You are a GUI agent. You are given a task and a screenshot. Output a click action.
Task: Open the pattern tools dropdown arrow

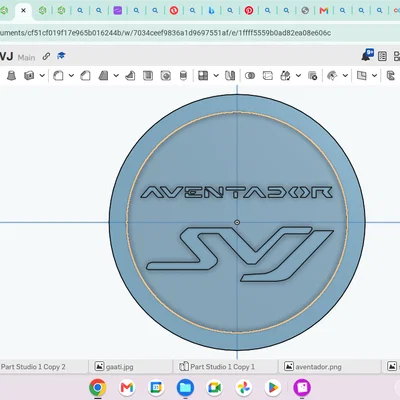pyautogui.click(x=216, y=76)
